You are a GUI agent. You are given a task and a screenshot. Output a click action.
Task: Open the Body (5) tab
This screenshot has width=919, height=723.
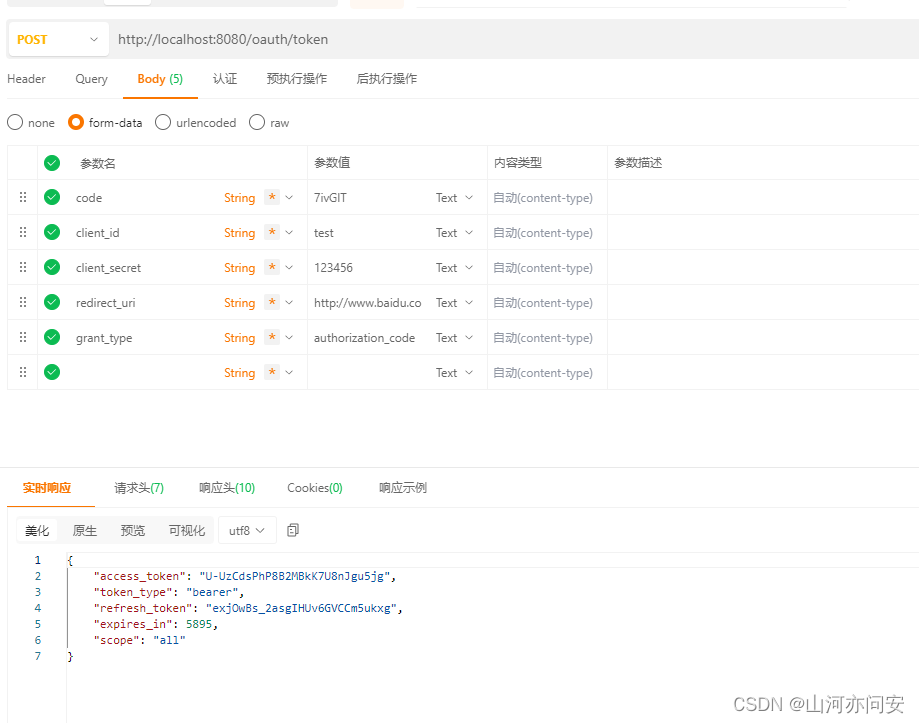point(160,79)
